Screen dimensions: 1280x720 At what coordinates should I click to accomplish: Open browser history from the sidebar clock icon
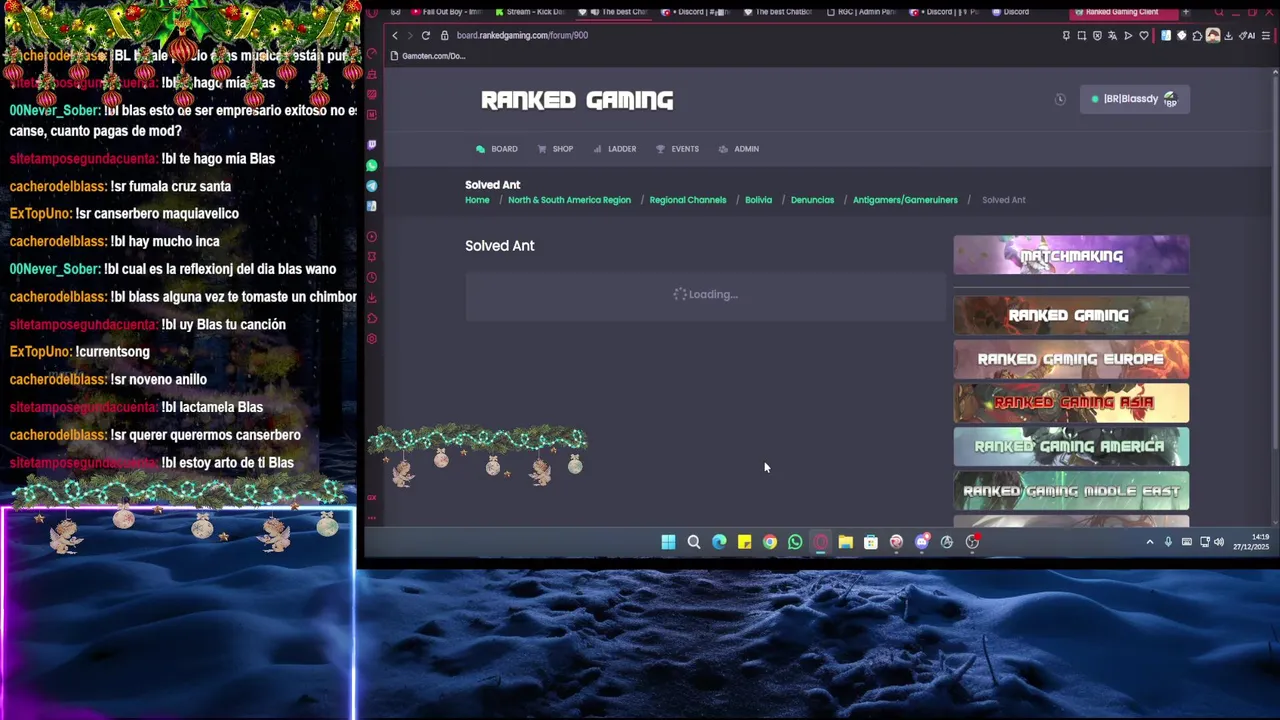(x=372, y=277)
